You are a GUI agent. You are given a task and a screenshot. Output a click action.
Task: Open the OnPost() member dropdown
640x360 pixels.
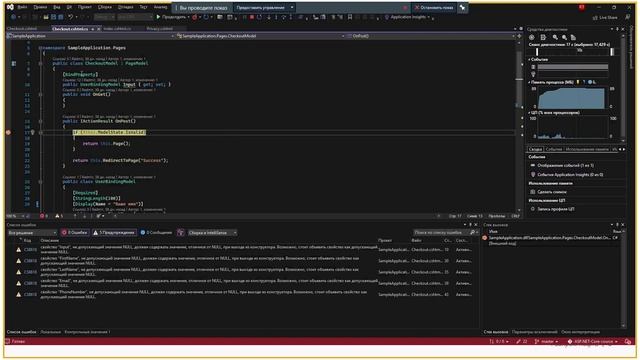(x=431, y=36)
